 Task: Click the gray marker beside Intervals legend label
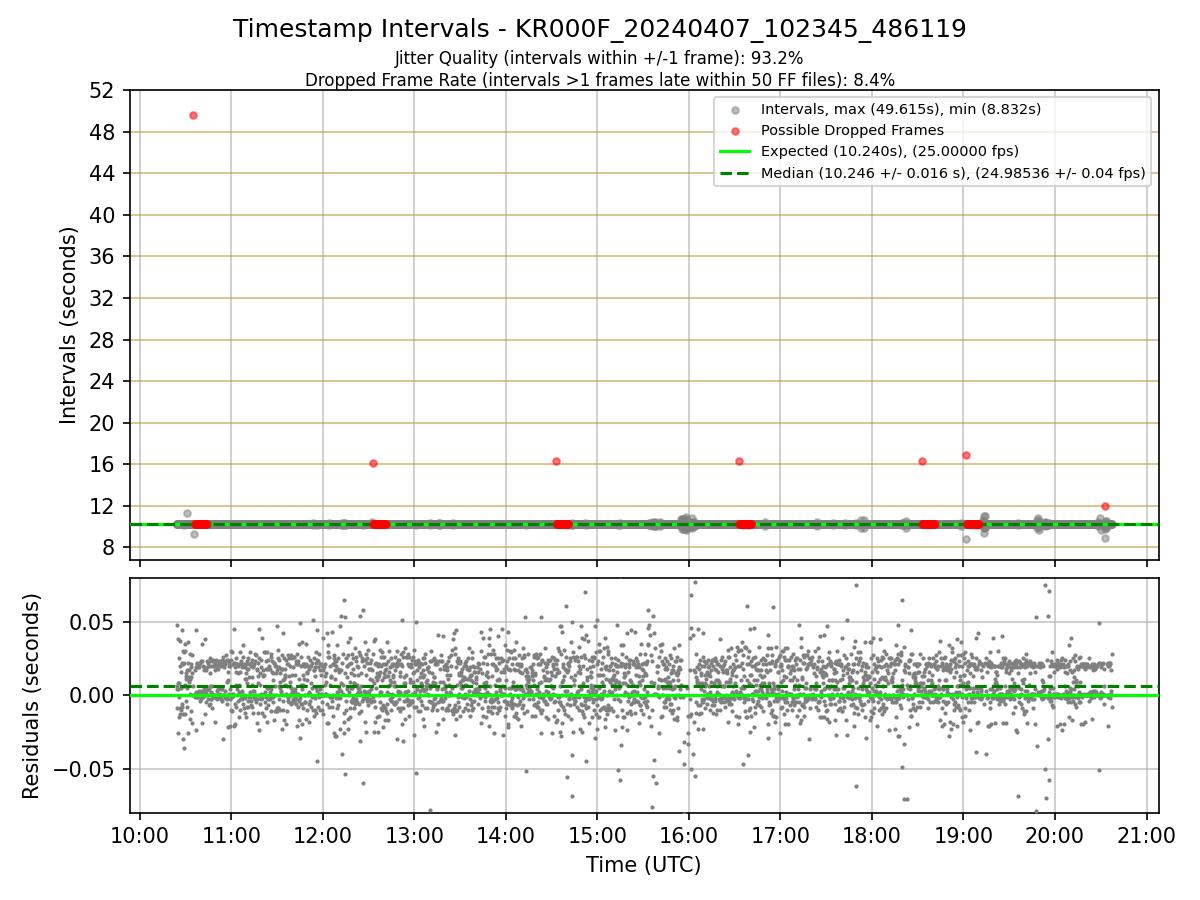pos(736,110)
